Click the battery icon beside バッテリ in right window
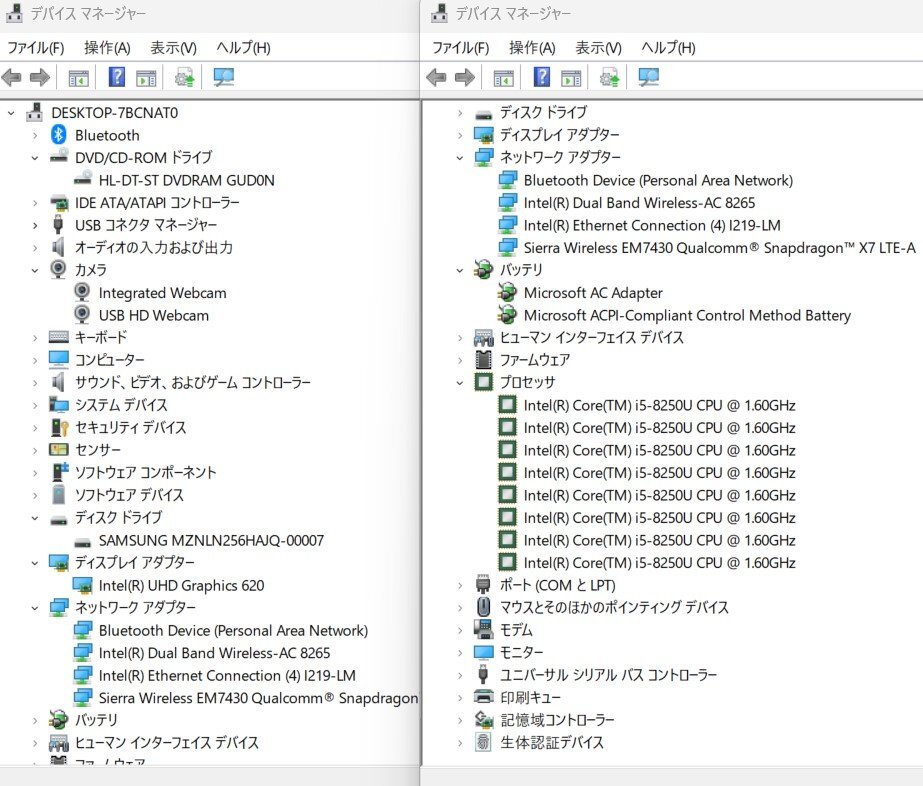Image resolution: width=923 pixels, height=786 pixels. [x=483, y=270]
